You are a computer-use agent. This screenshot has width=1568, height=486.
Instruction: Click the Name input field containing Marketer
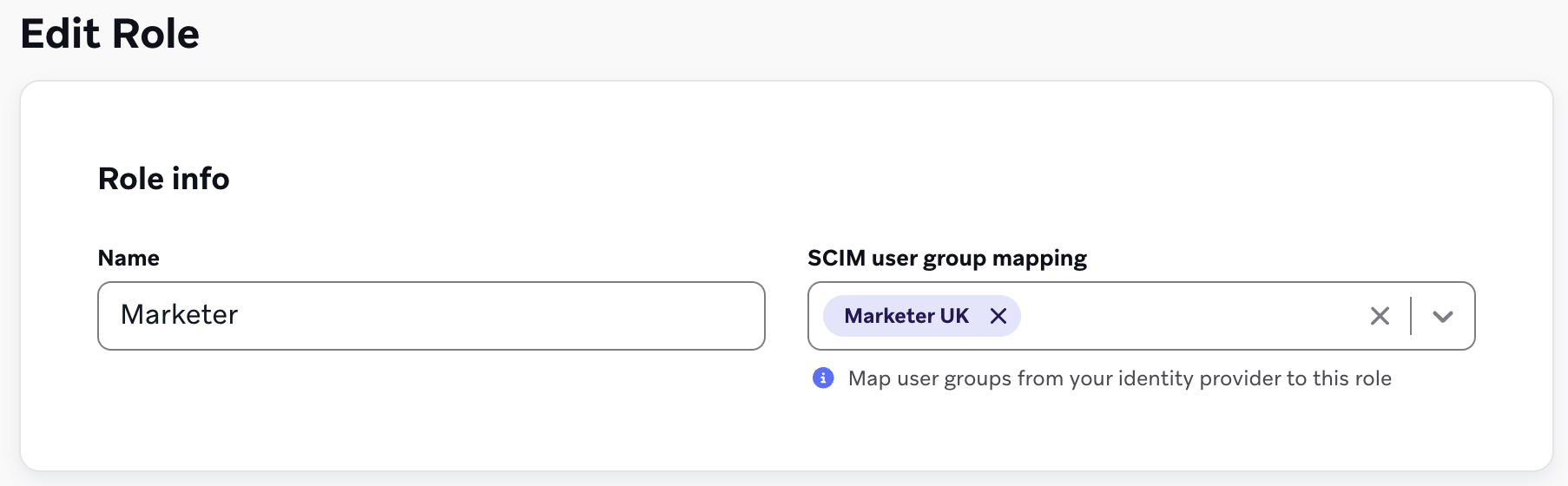click(x=432, y=316)
